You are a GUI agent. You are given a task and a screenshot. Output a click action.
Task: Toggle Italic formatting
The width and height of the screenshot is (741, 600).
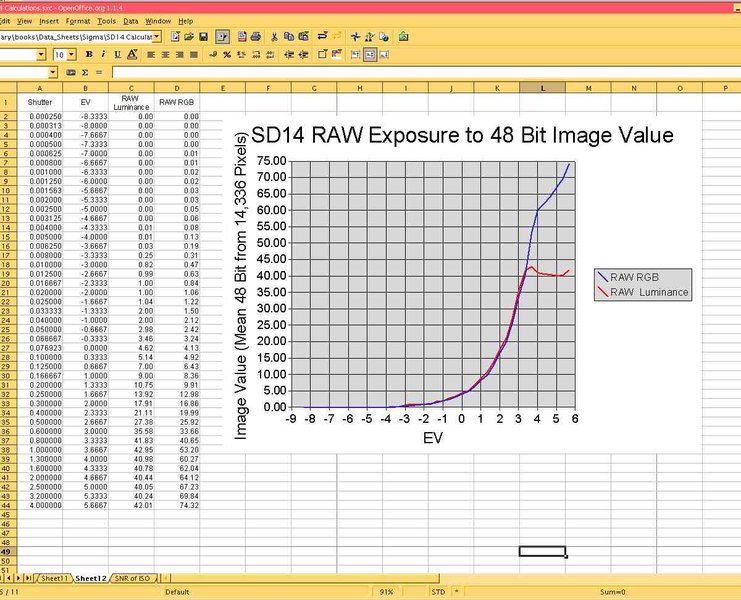(102, 54)
